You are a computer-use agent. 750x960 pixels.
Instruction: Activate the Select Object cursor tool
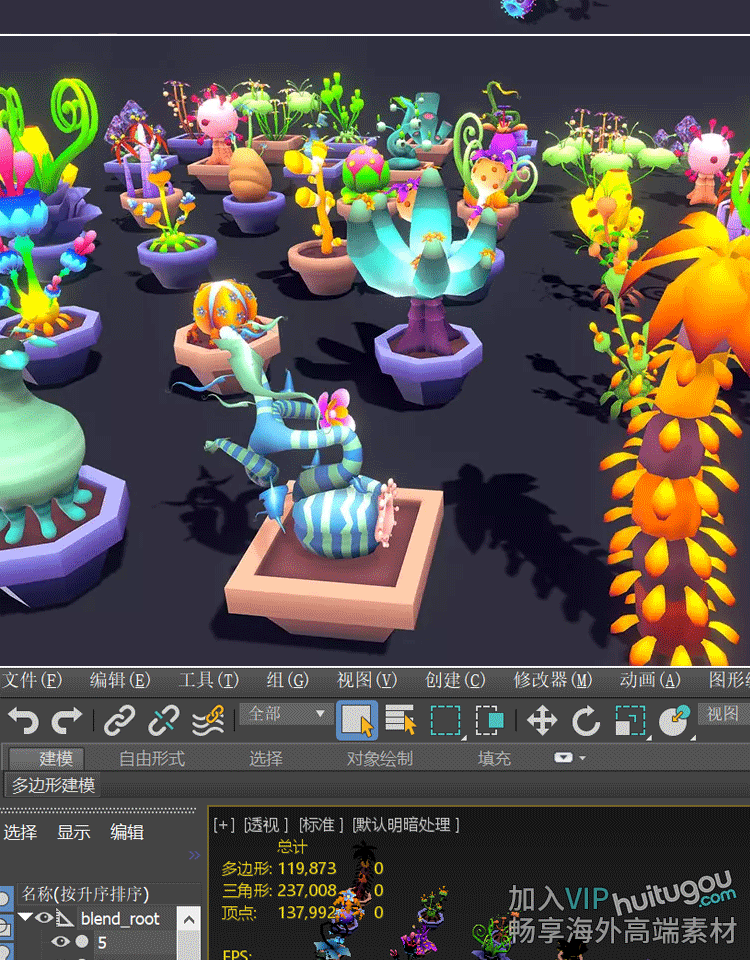pyautogui.click(x=357, y=720)
